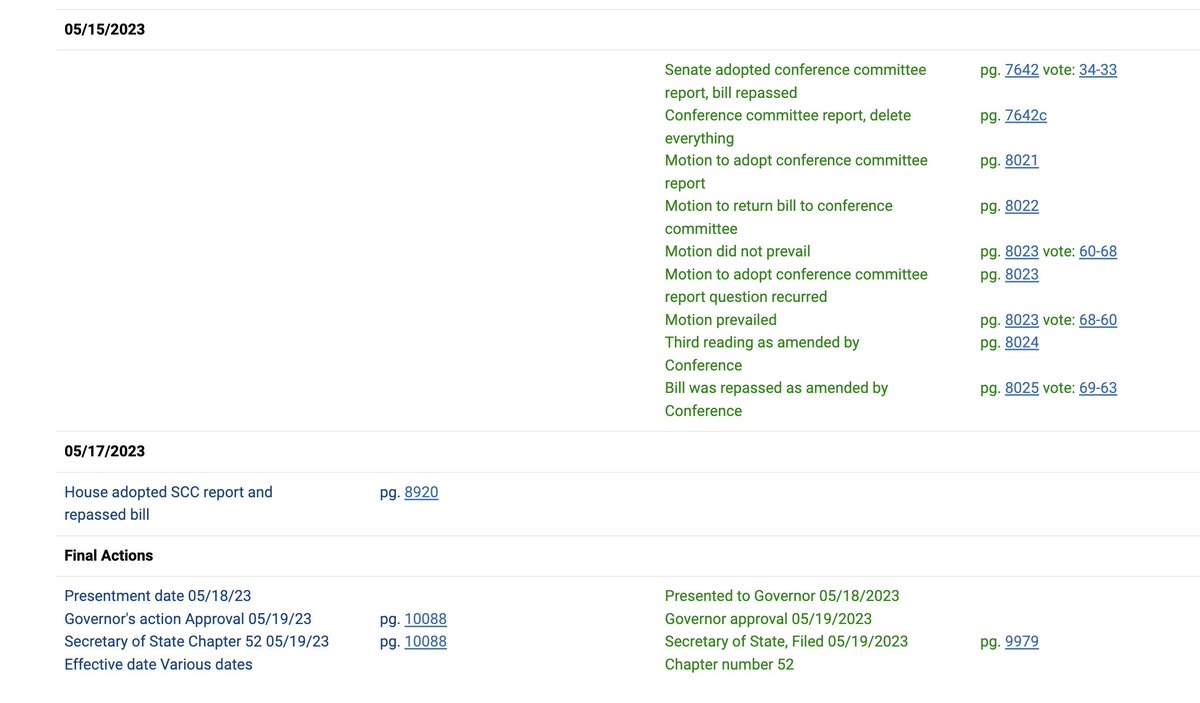
Task: View the 34-33 Senate vote link
Action: point(1098,70)
